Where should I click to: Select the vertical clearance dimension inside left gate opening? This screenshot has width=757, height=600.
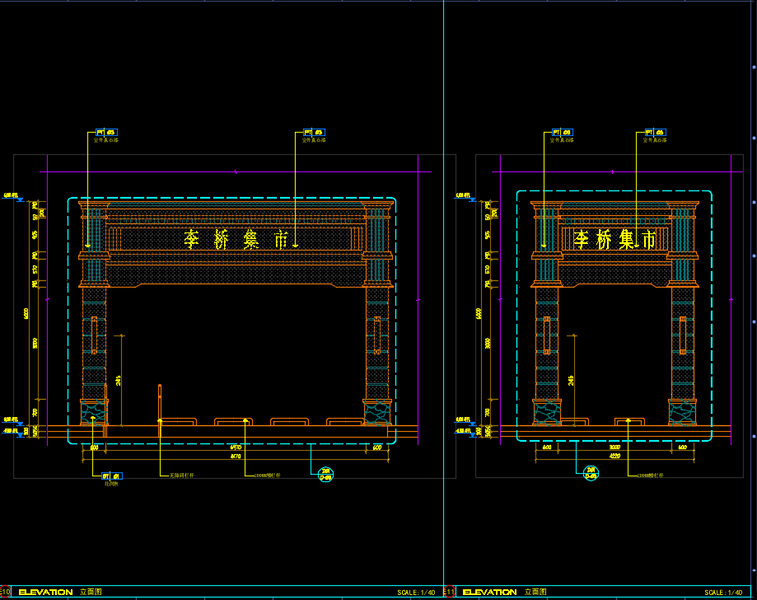tap(118, 380)
